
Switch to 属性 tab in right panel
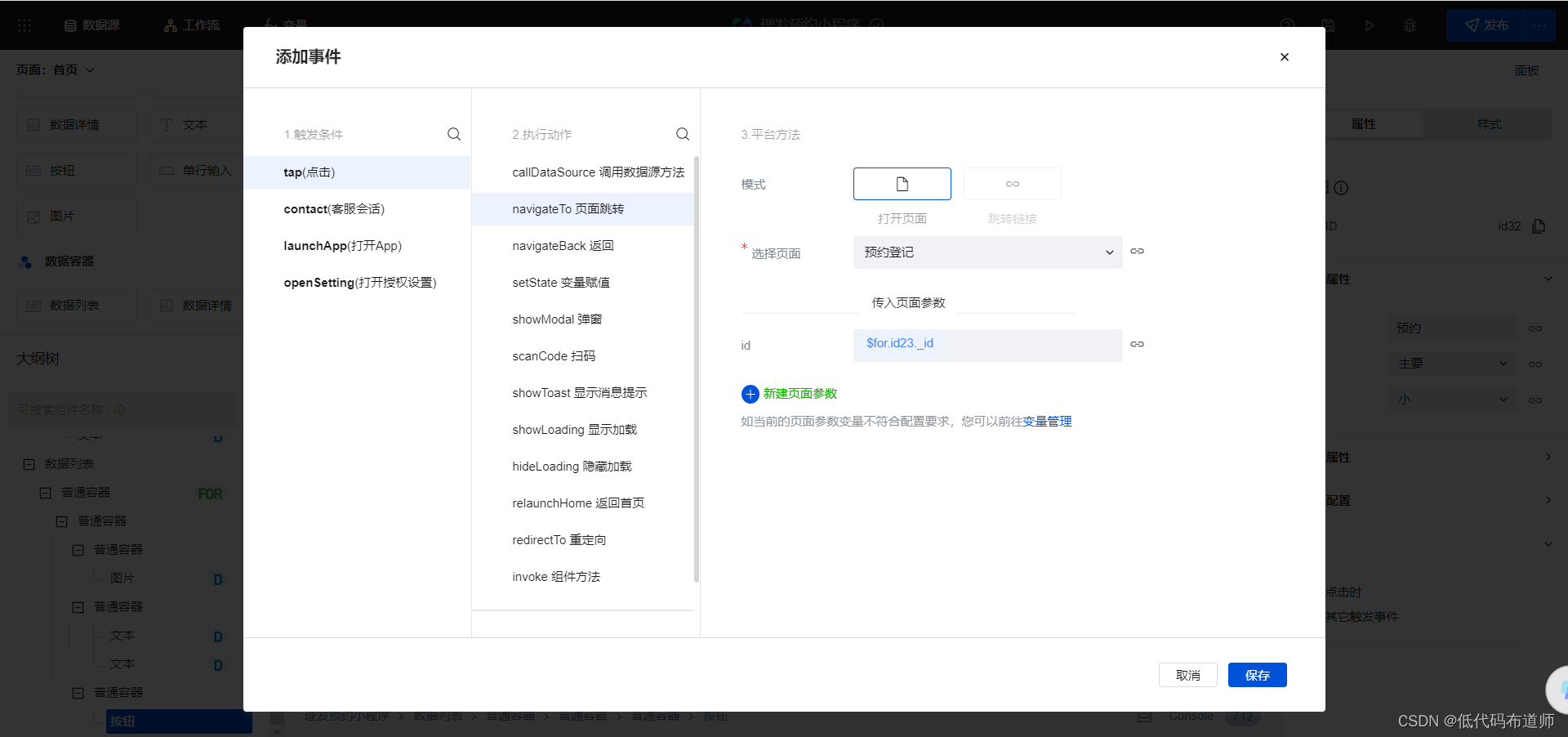1363,124
